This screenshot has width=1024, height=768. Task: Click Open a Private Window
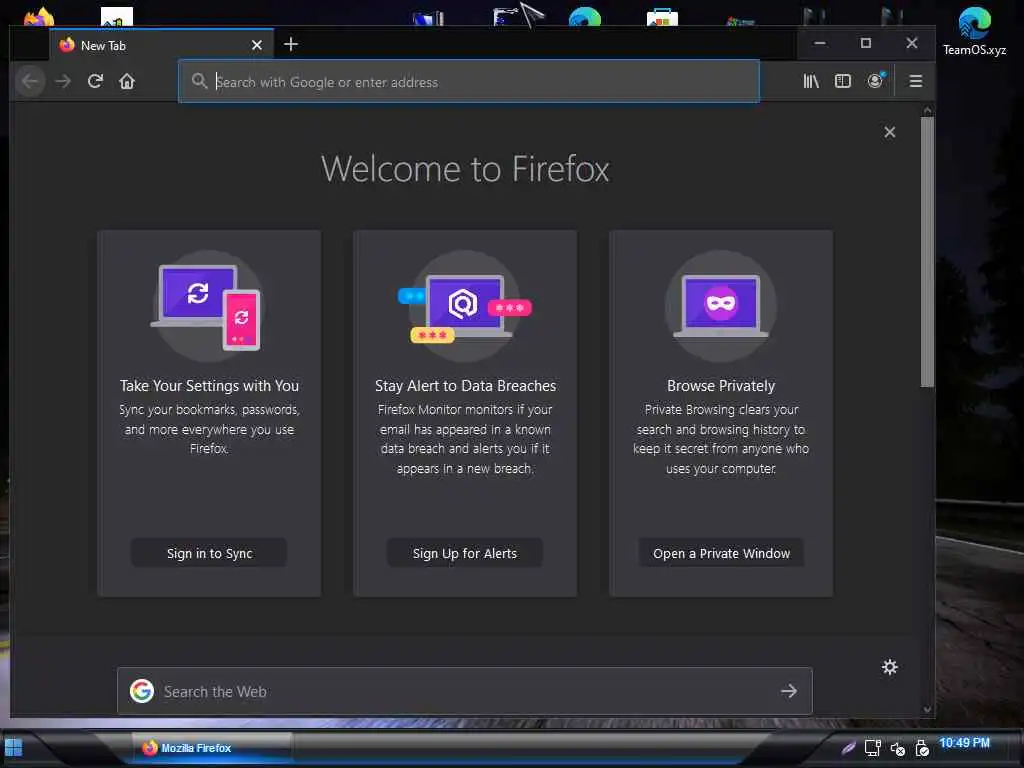click(721, 553)
